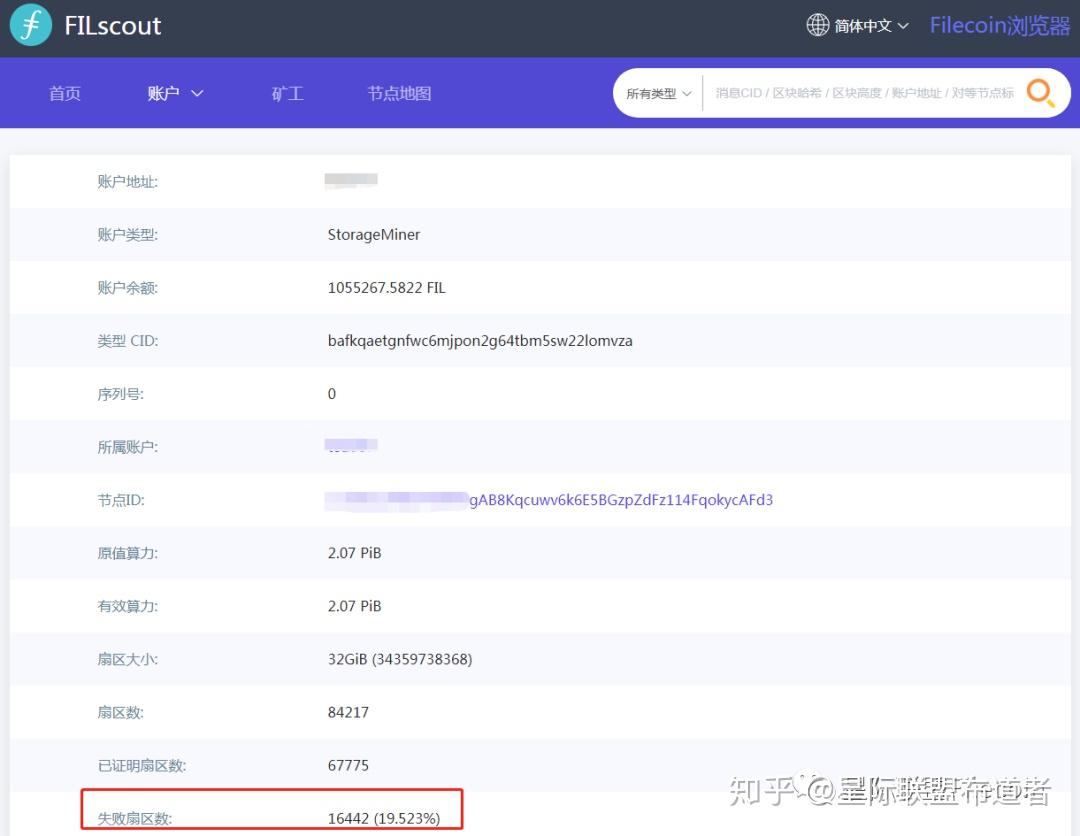
Task: Select the StorageMiner account type value
Action: (x=374, y=235)
